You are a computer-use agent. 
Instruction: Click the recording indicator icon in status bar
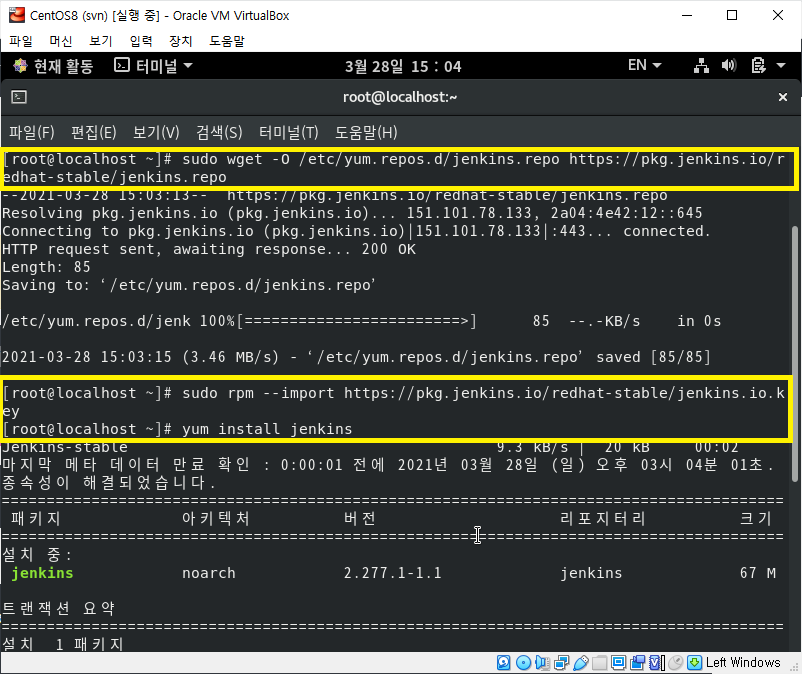click(638, 663)
